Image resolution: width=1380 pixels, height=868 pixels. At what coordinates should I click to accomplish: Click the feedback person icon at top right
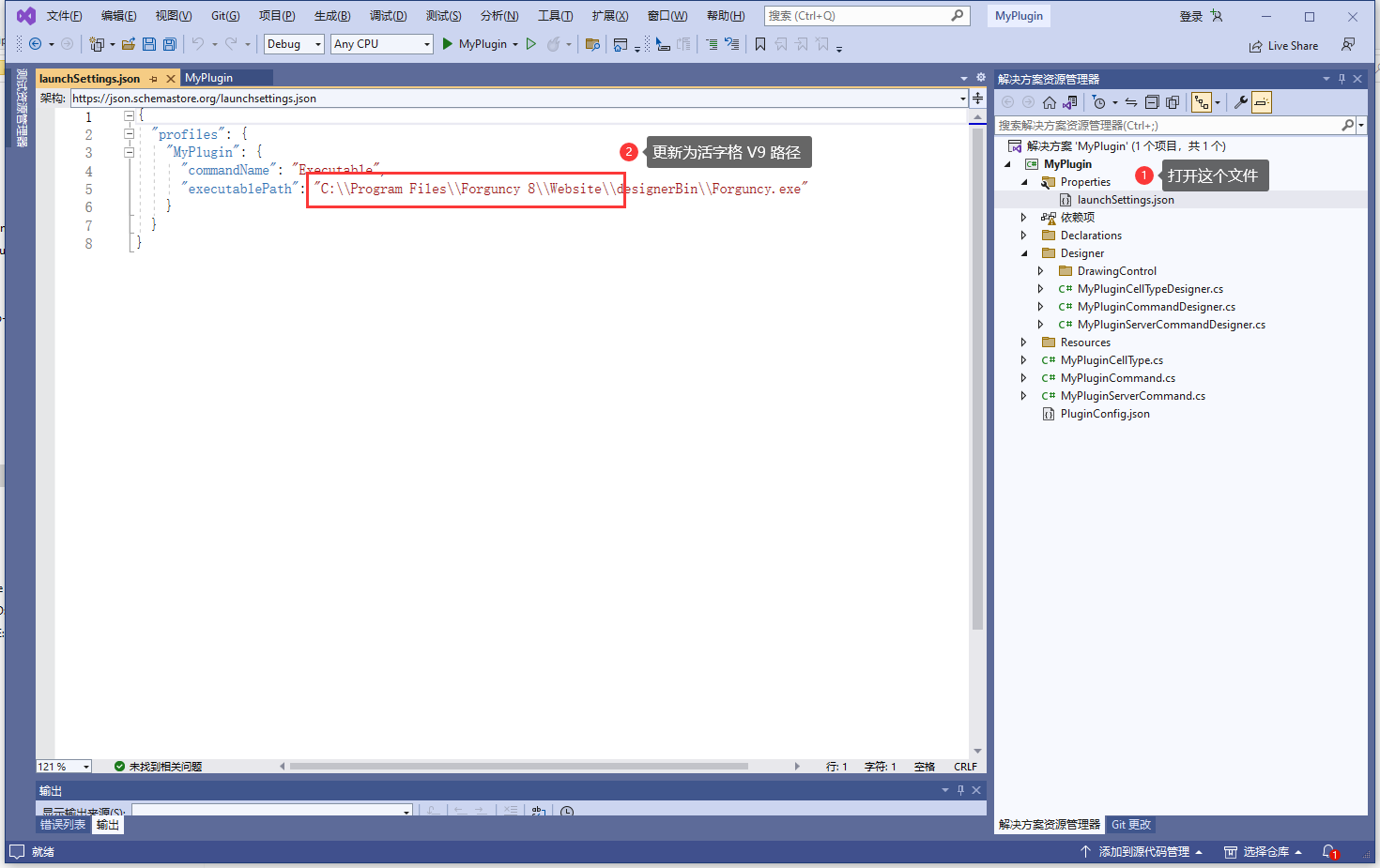coord(1348,45)
